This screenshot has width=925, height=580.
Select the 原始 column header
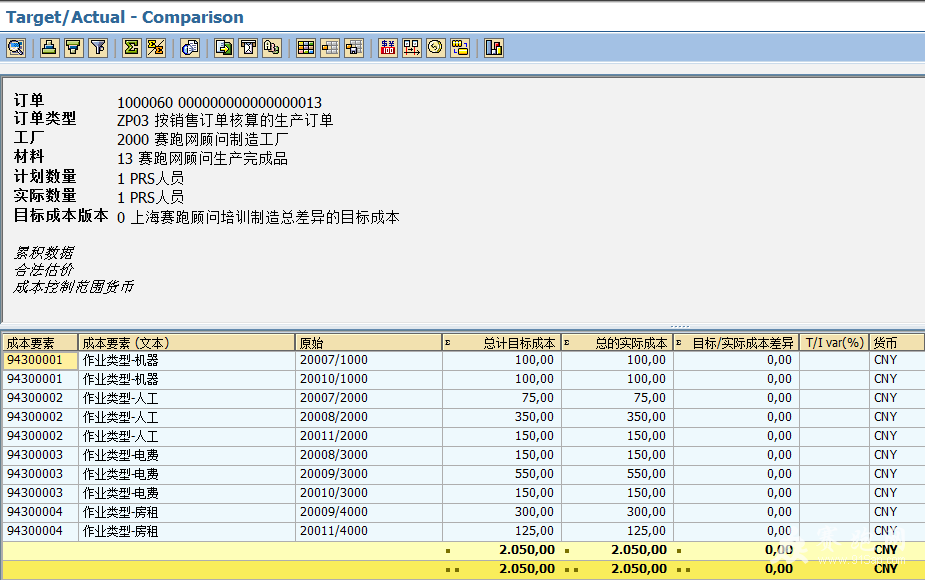pyautogui.click(x=369, y=343)
